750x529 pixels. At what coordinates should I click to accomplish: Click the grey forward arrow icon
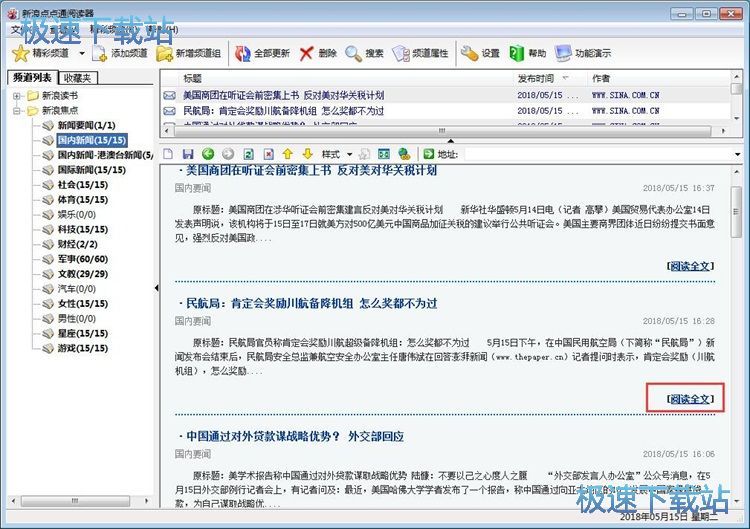coord(228,154)
